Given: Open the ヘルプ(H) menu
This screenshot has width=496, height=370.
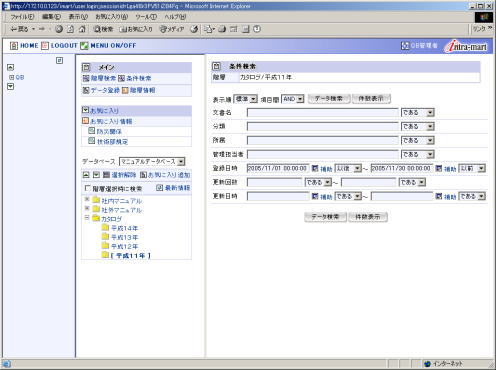Looking at the screenshot, I should coord(175,17).
